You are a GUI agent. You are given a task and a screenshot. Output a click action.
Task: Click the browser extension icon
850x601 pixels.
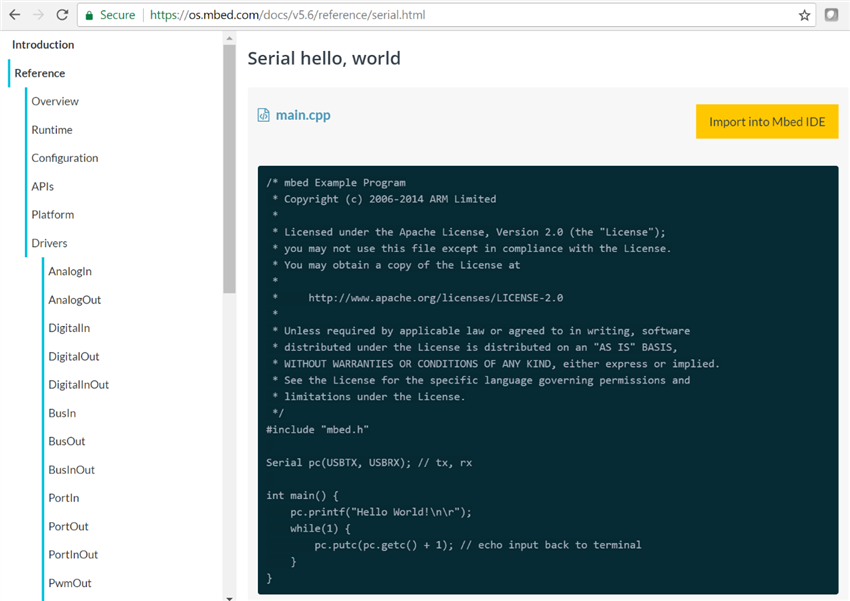coord(832,16)
